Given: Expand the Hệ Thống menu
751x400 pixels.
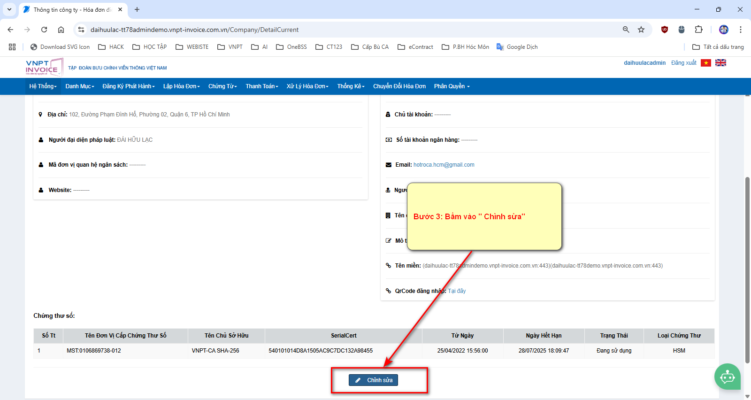Looking at the screenshot, I should 43,86.
